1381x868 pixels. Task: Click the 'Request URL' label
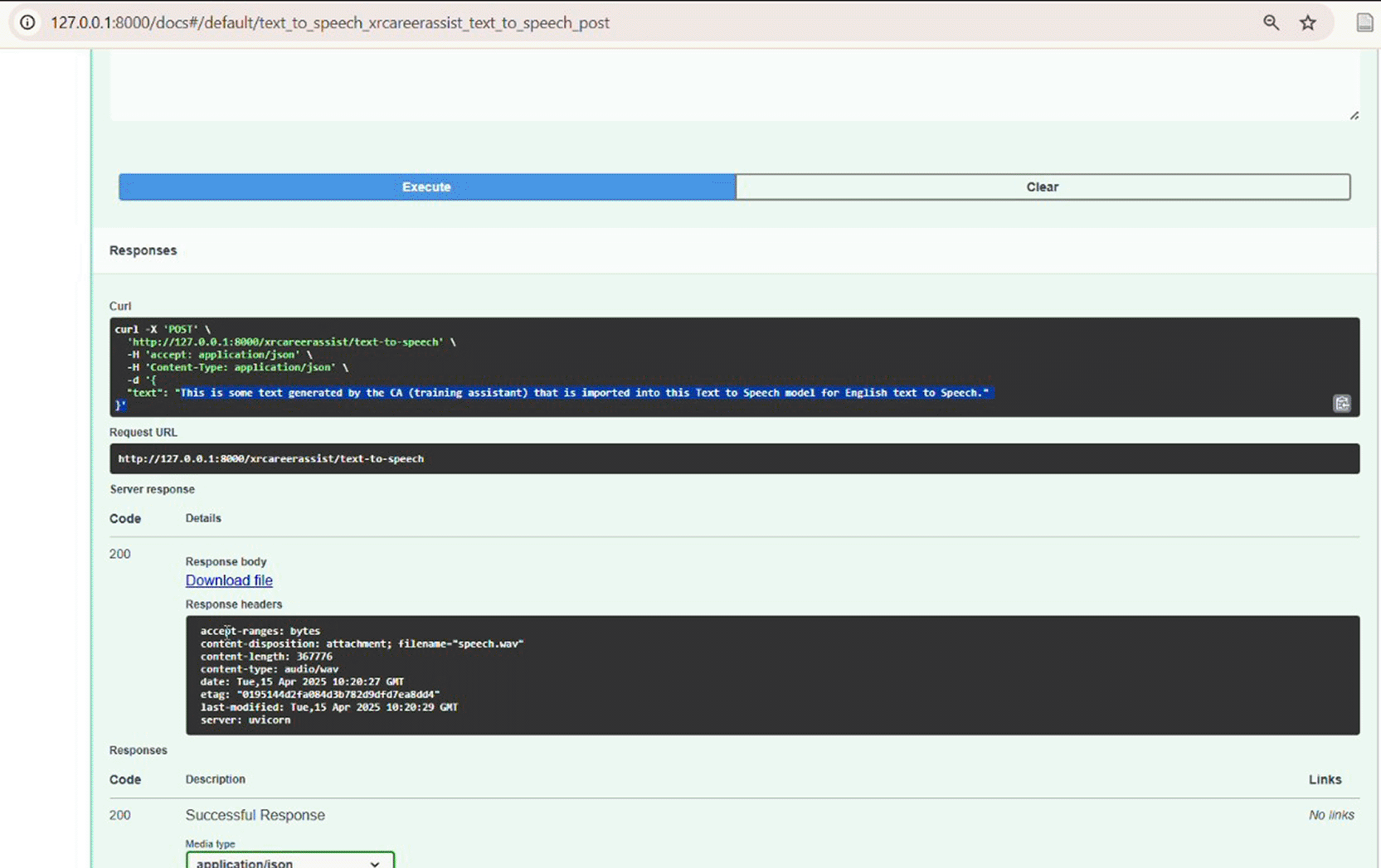143,432
